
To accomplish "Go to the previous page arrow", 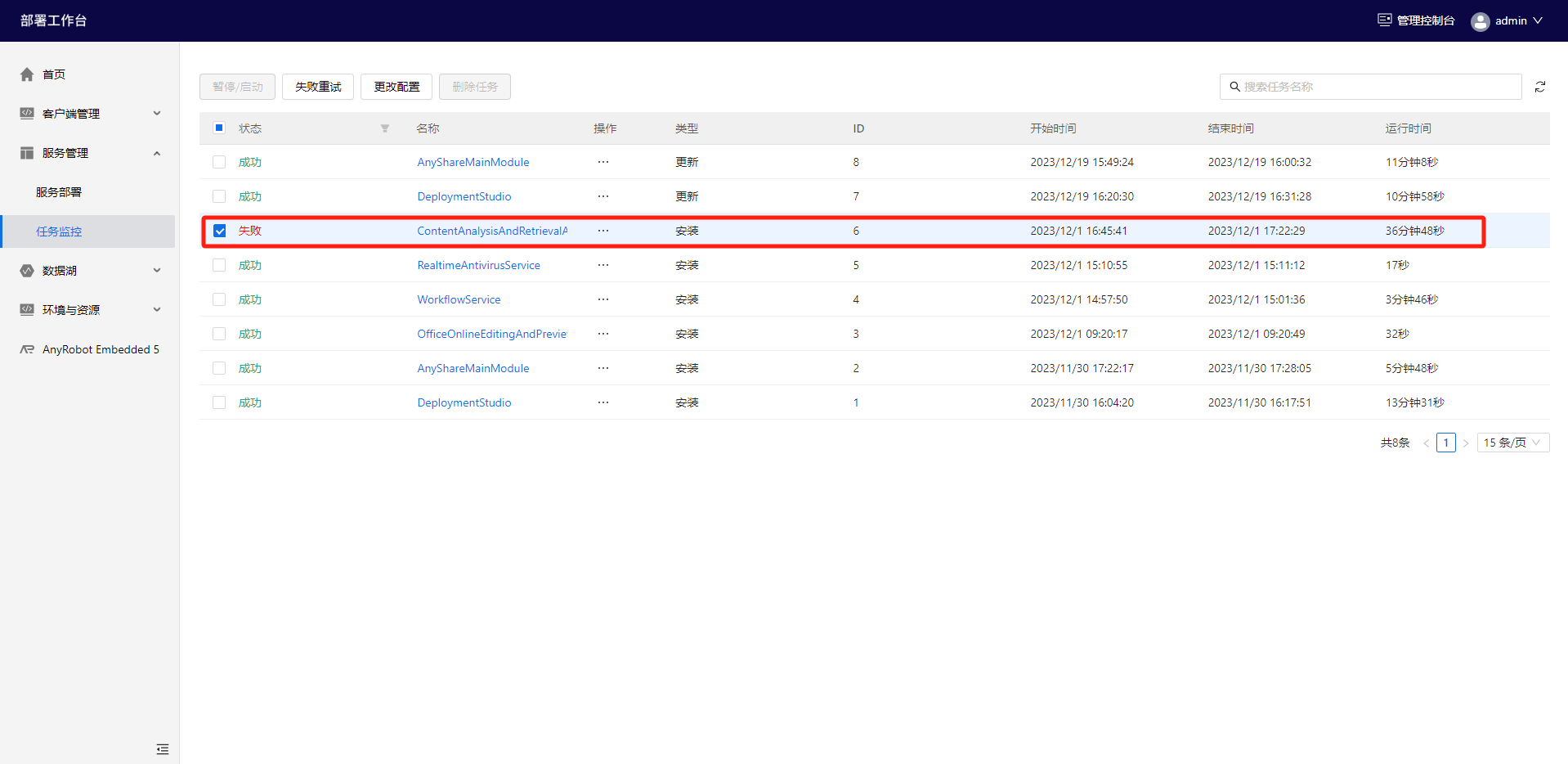I will 1427,443.
